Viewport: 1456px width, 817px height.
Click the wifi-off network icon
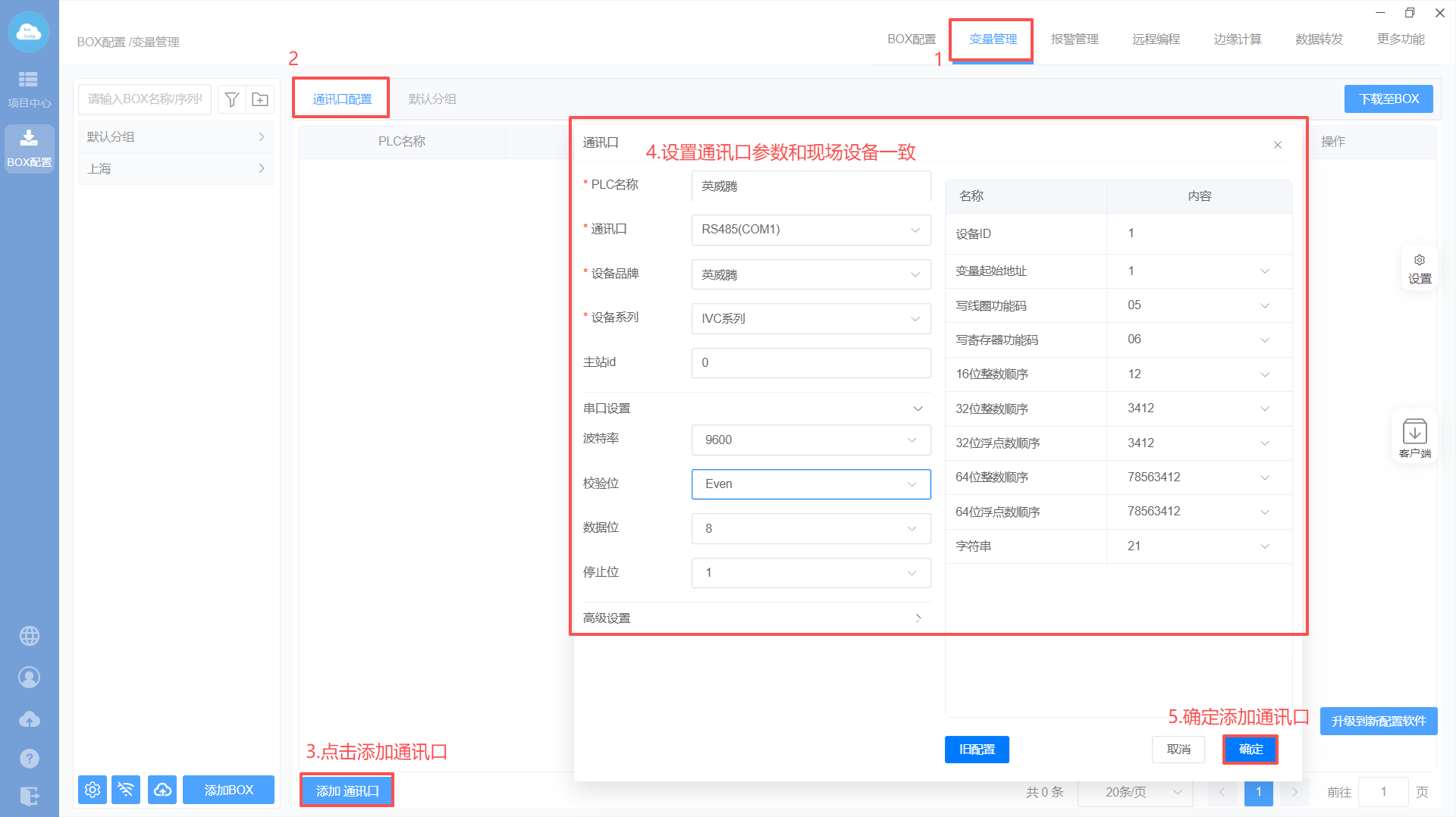pyautogui.click(x=126, y=790)
